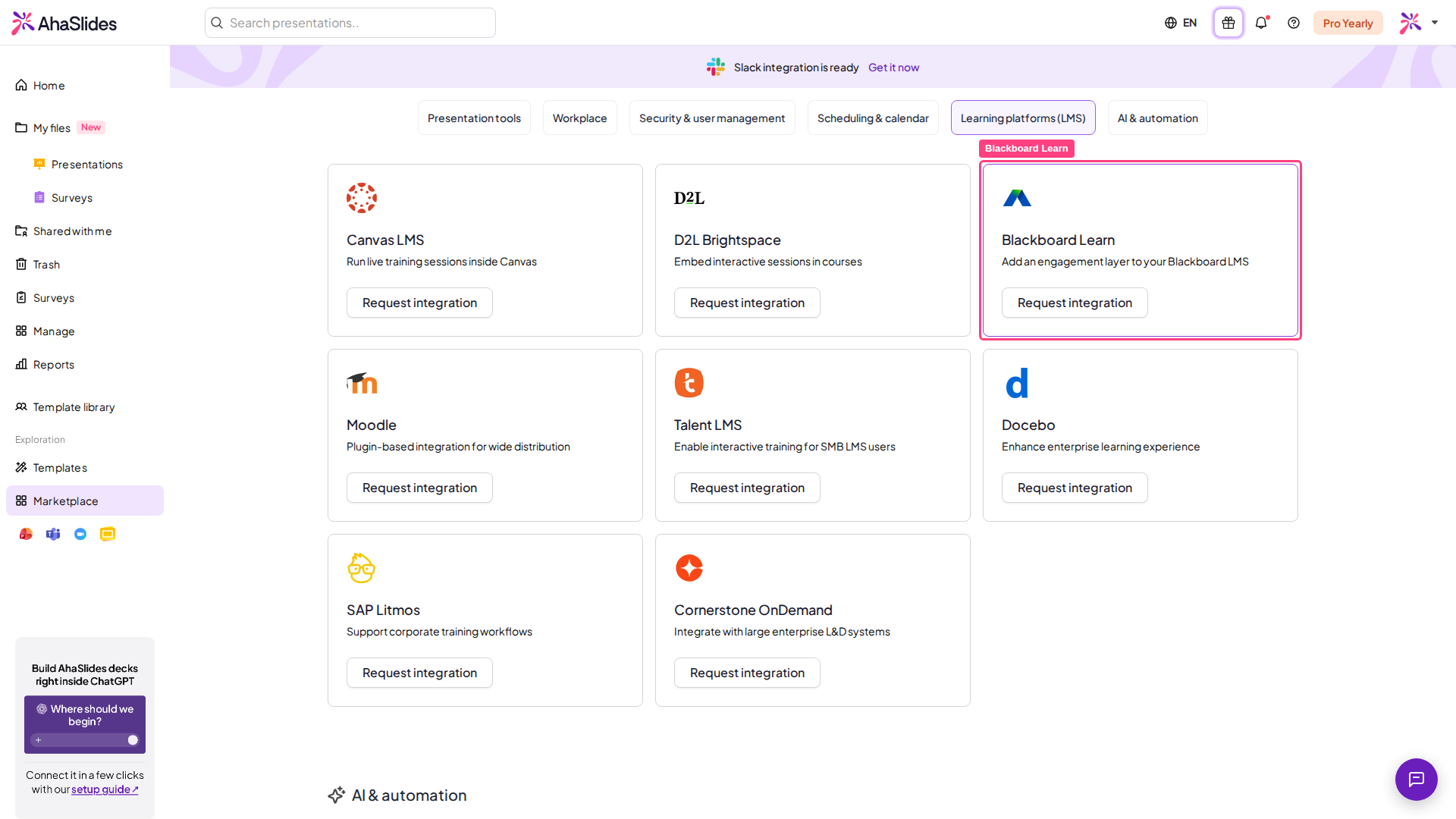1456x819 pixels.
Task: Request integration for D2L Brightspace
Action: click(x=747, y=303)
